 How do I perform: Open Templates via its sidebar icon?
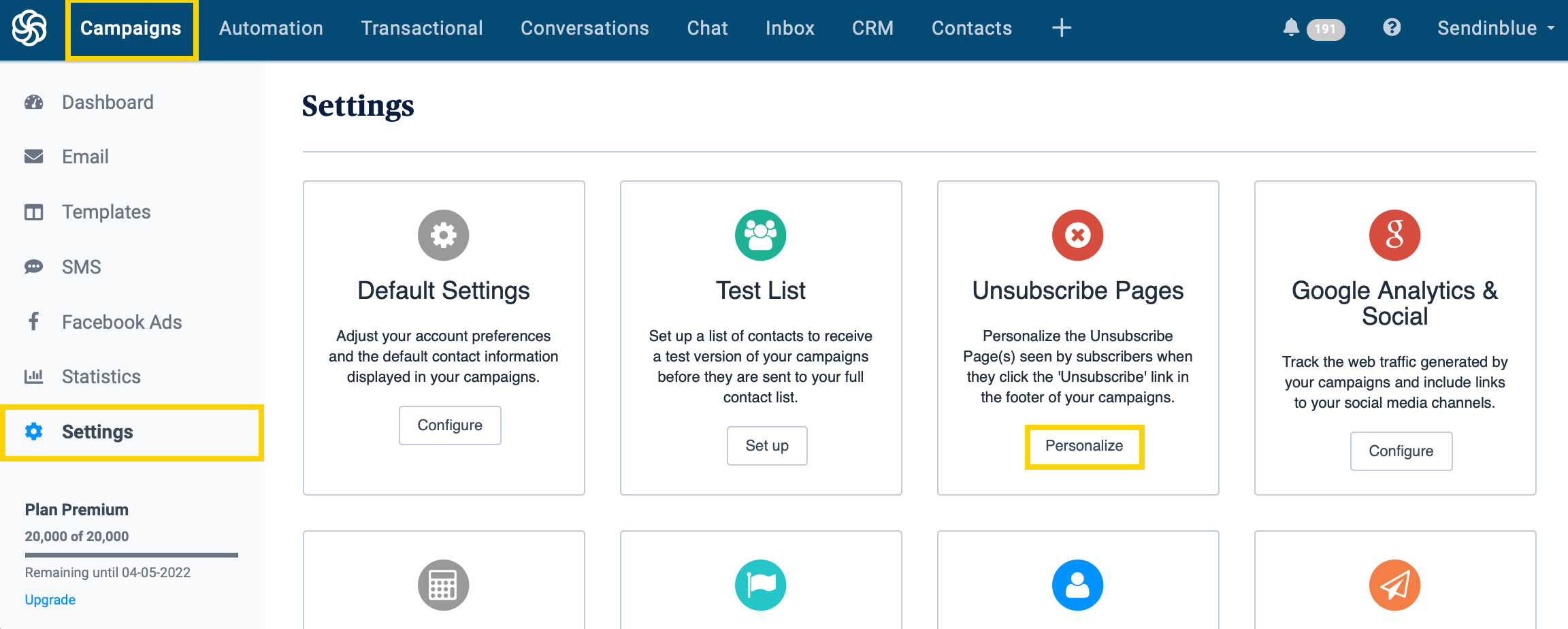pos(33,212)
